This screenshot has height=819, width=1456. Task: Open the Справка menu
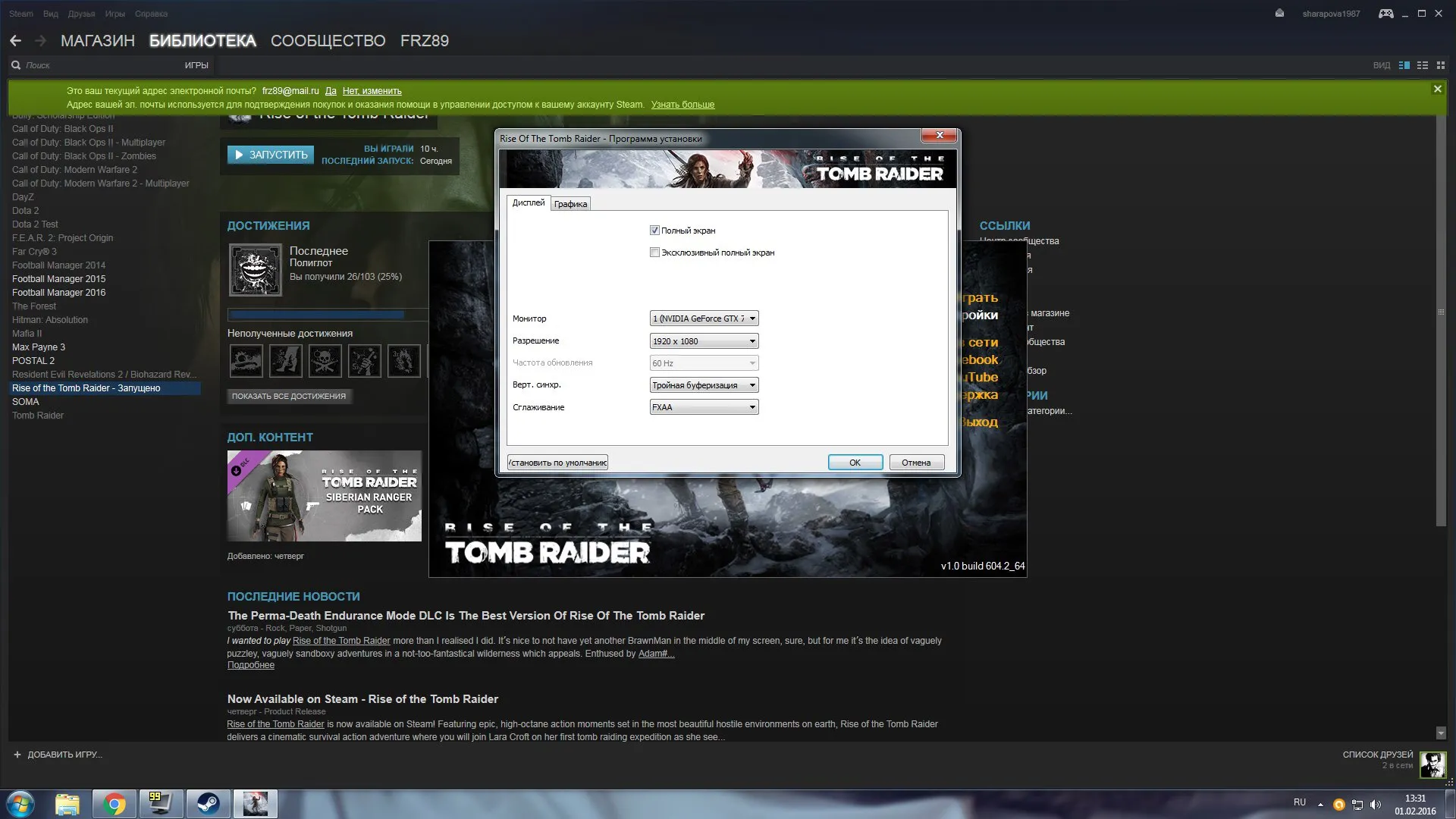[151, 14]
